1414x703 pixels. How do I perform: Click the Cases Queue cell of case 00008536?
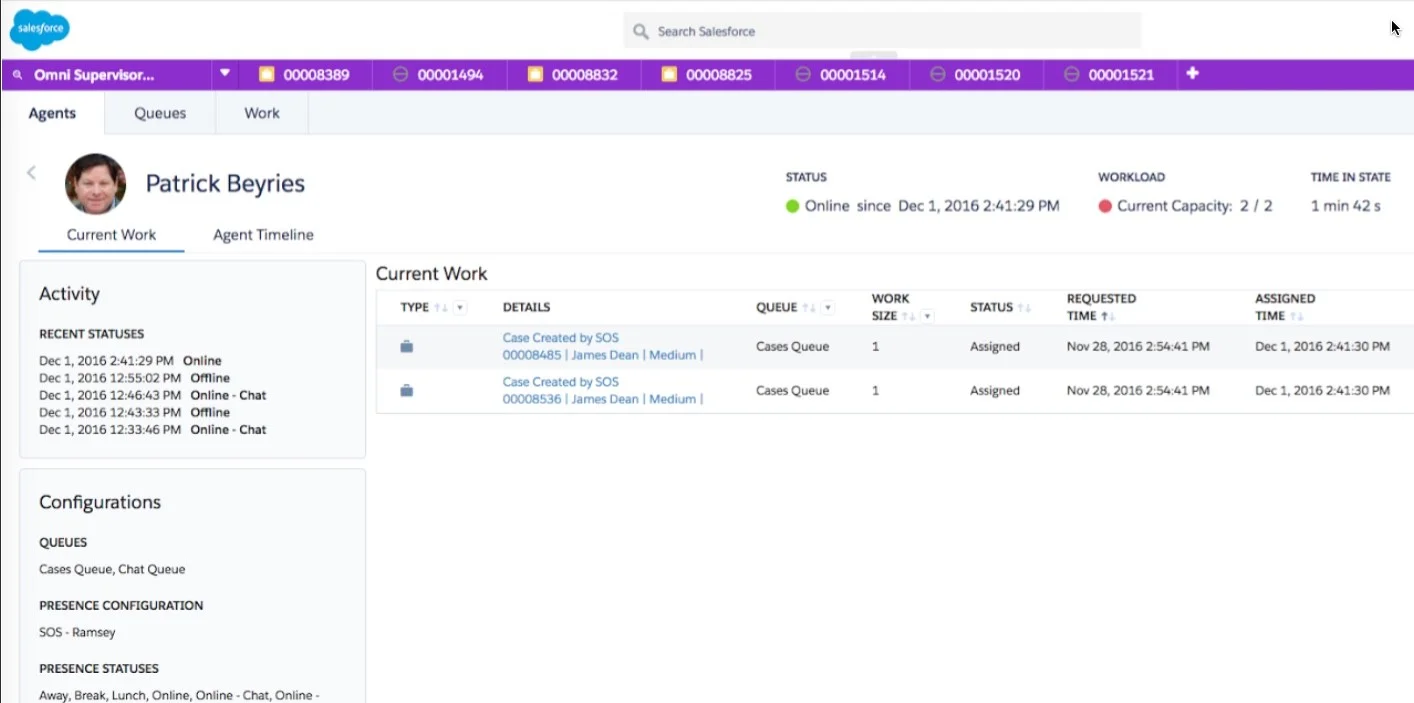coord(792,391)
